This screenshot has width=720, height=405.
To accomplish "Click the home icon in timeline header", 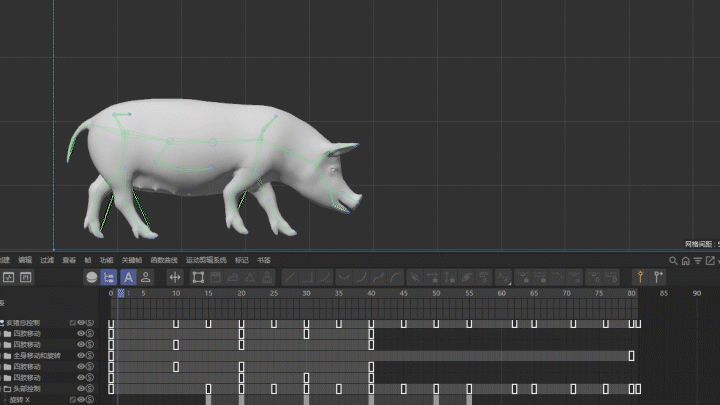I will (x=686, y=261).
